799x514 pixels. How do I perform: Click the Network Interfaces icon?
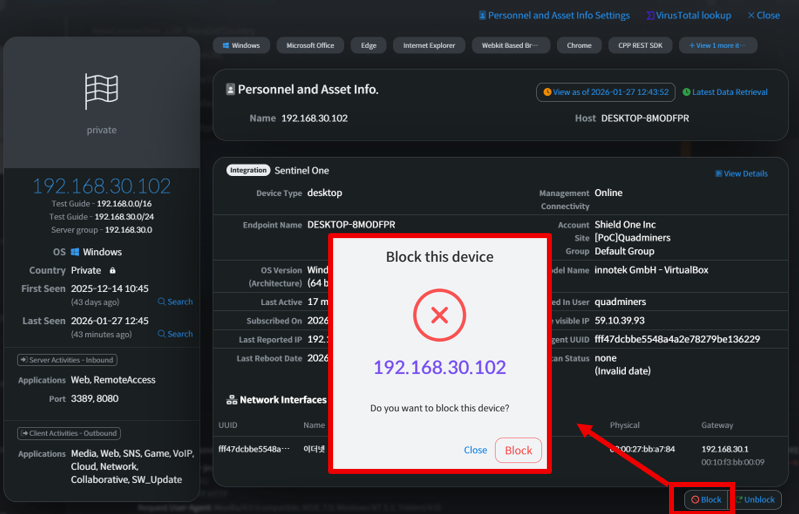pos(231,400)
